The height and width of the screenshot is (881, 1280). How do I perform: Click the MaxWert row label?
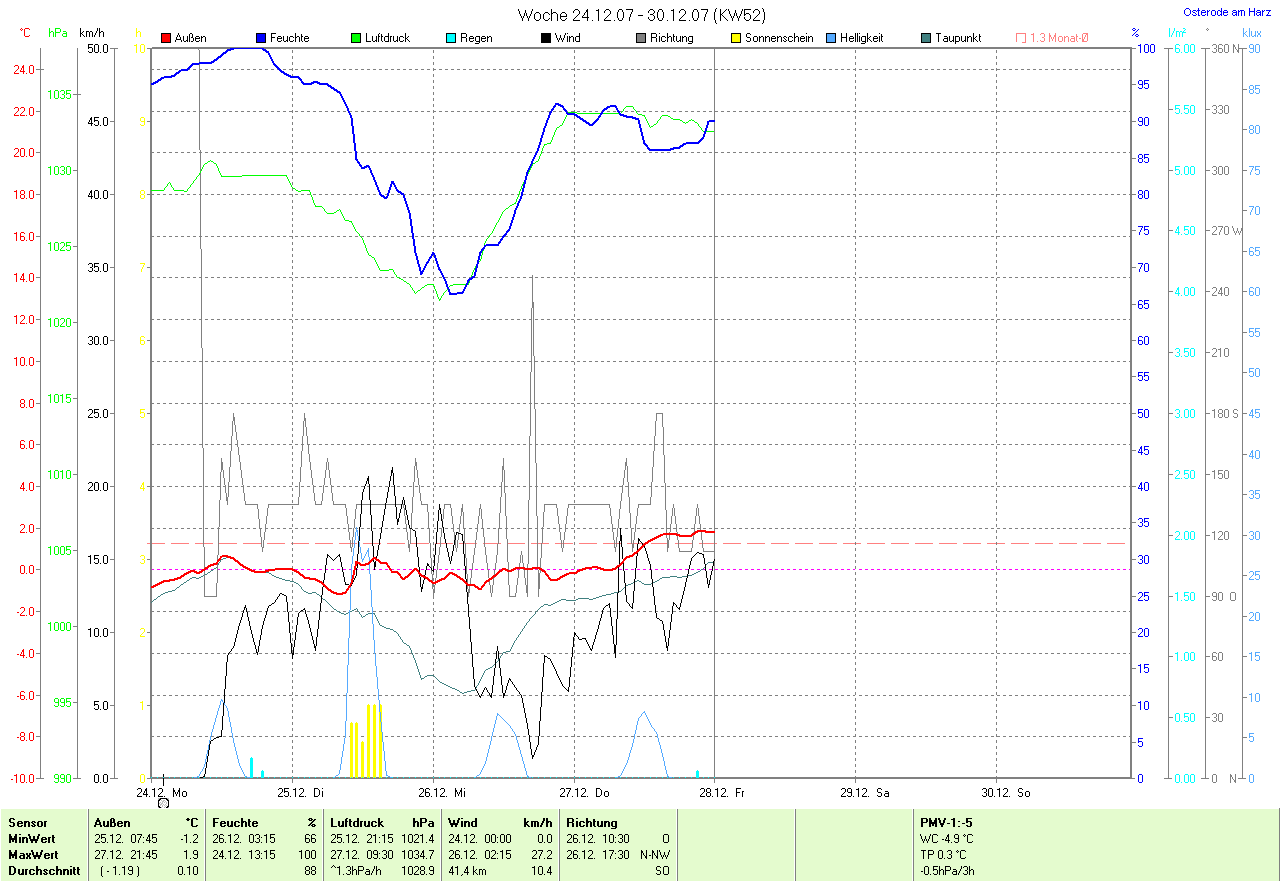[32, 855]
